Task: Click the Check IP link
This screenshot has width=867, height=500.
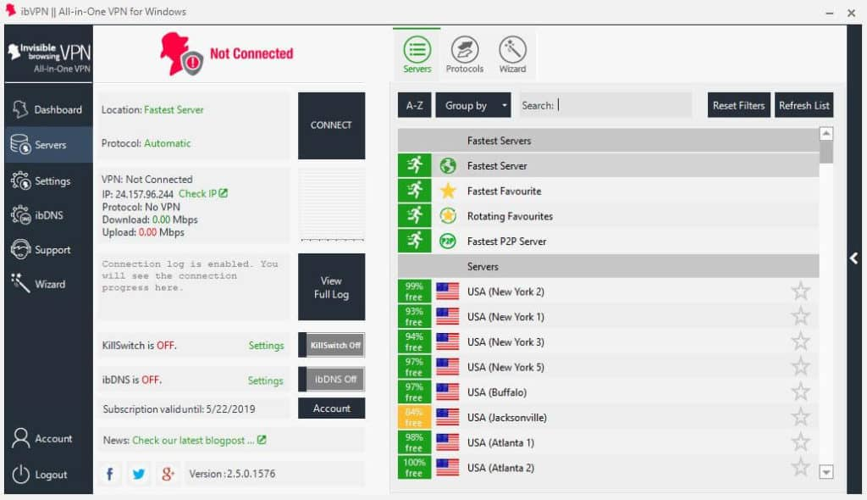Action: 203,194
